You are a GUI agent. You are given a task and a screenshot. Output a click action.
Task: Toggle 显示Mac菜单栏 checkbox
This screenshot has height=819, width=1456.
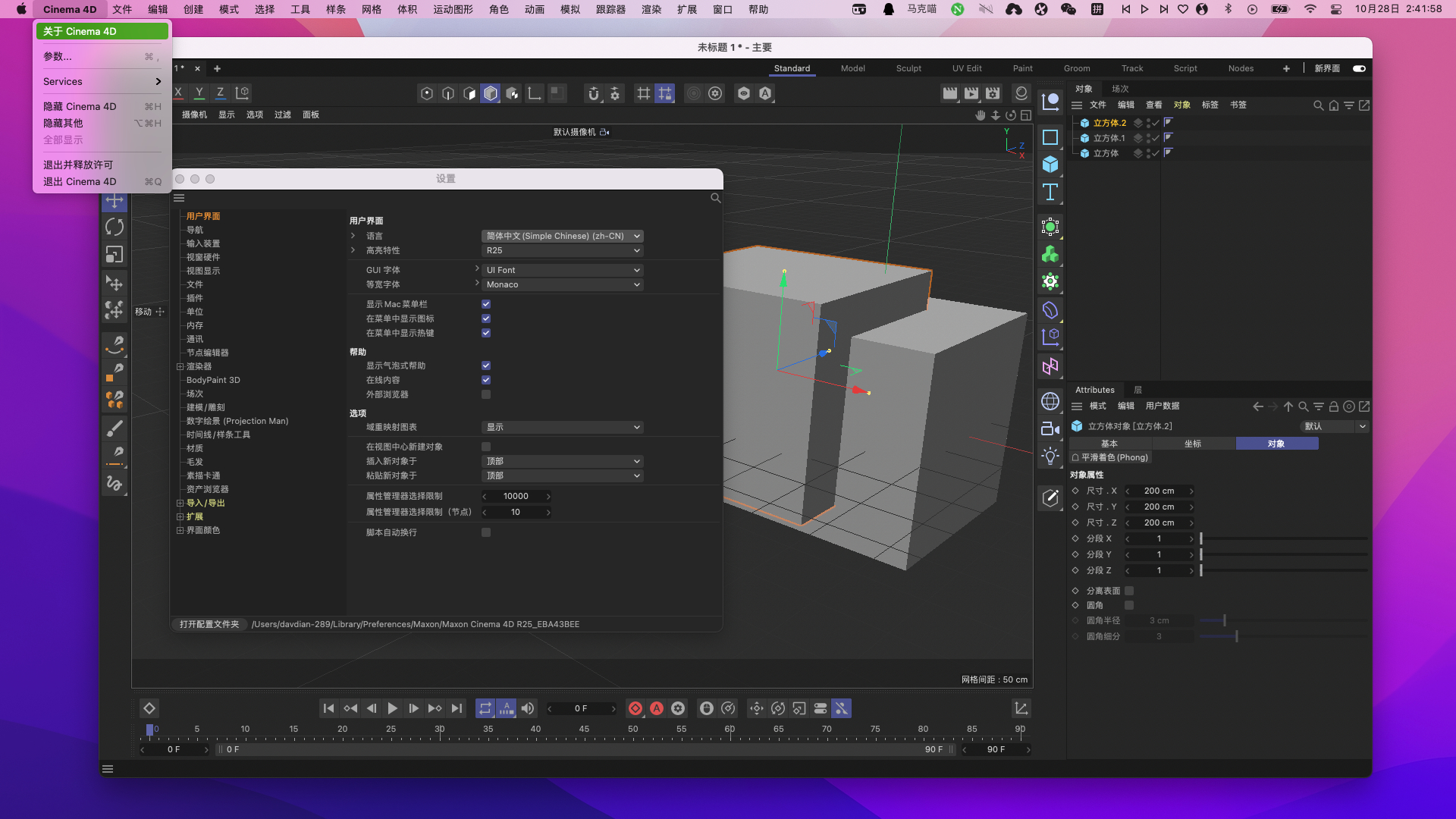487,304
